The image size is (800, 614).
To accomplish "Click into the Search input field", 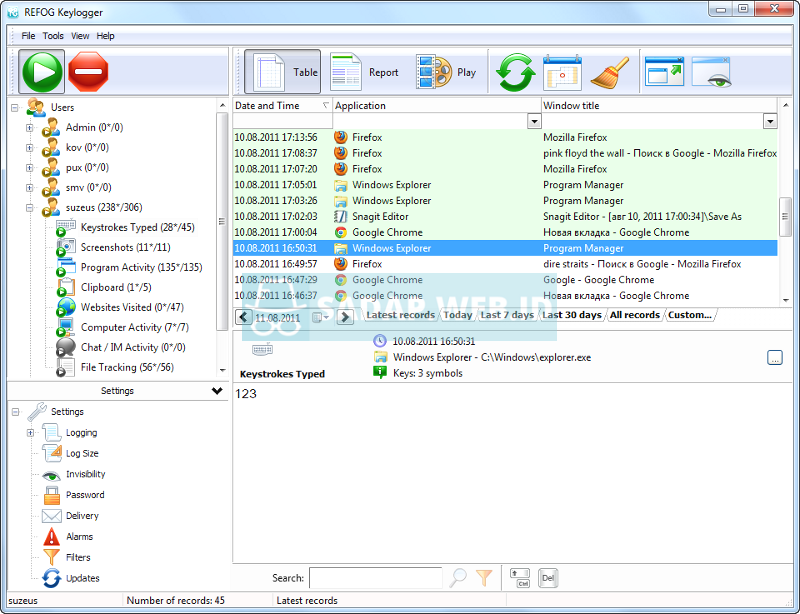I will tap(376, 578).
